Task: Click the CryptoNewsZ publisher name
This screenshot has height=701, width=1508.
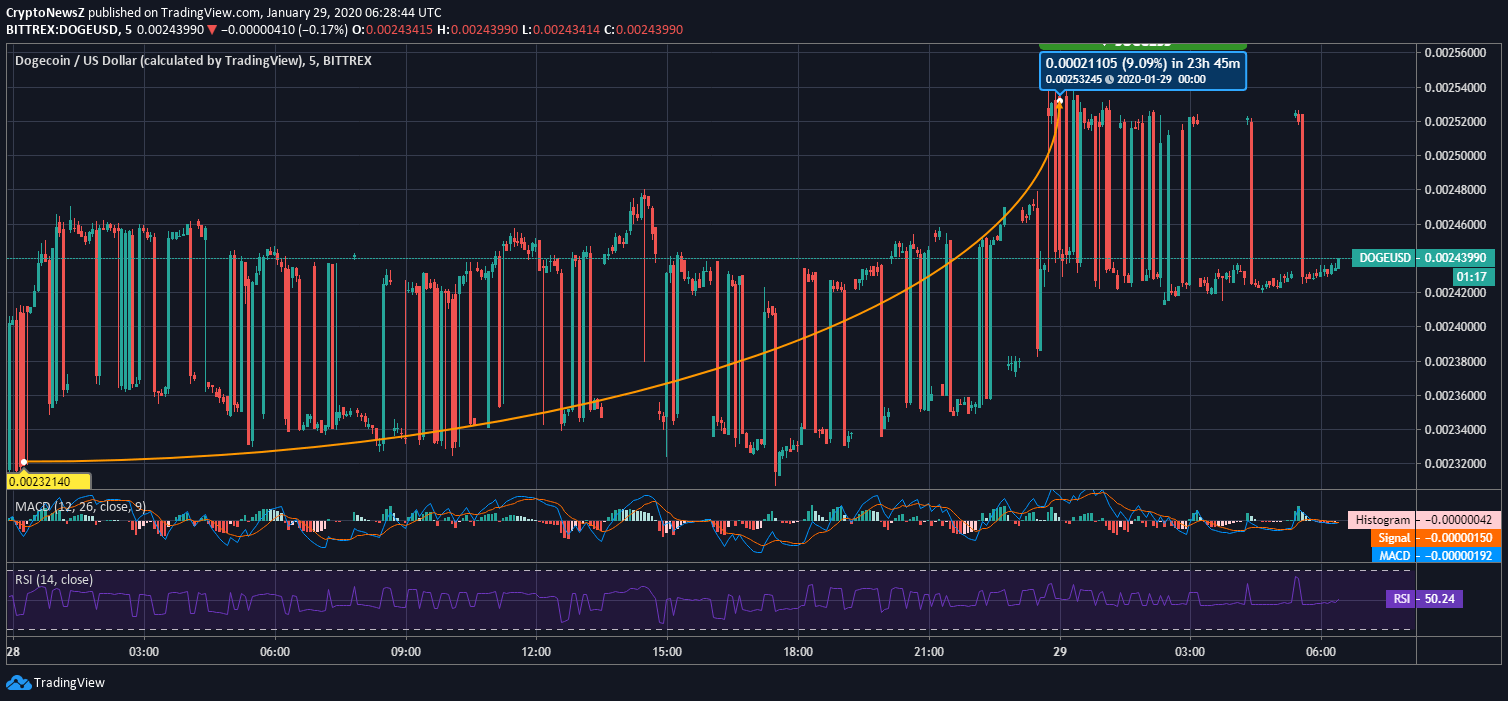Action: [44, 11]
